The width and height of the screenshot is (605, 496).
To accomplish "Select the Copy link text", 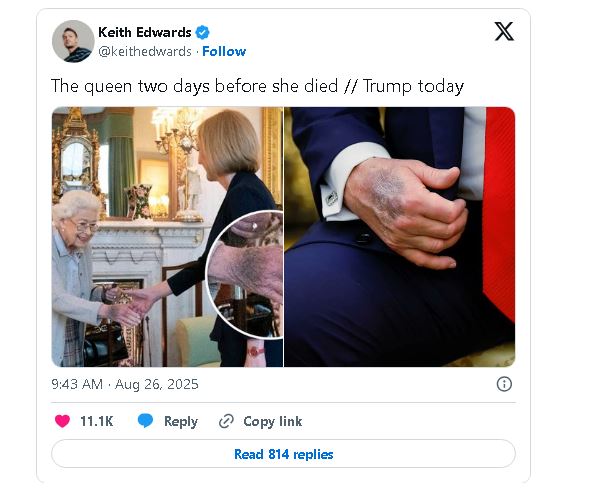I will tap(272, 421).
